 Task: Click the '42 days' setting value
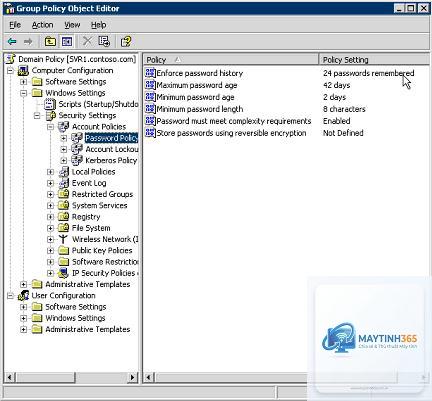pyautogui.click(x=336, y=85)
